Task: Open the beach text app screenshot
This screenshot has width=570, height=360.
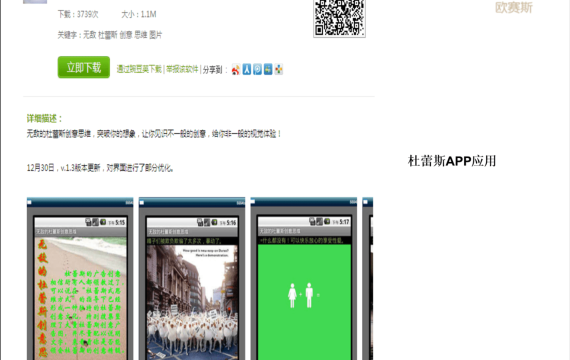Action: tap(80, 279)
